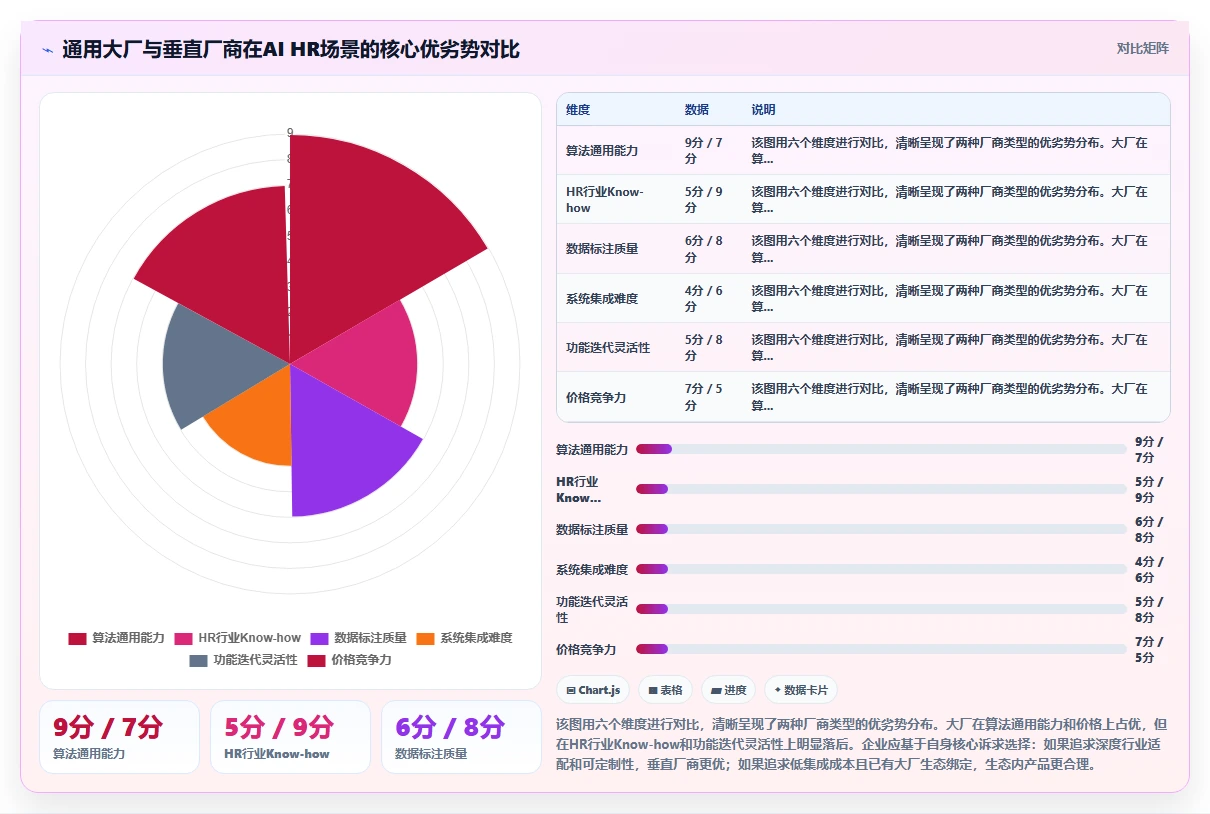Viewport: 1210px width, 814px height.
Task: Click the chart title heading text
Action: (x=291, y=49)
